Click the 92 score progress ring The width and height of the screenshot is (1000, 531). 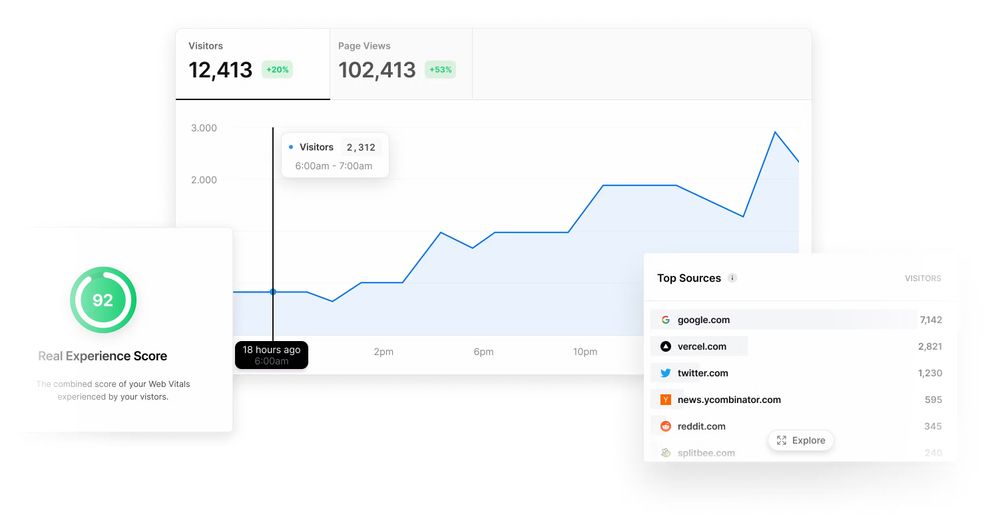point(103,300)
